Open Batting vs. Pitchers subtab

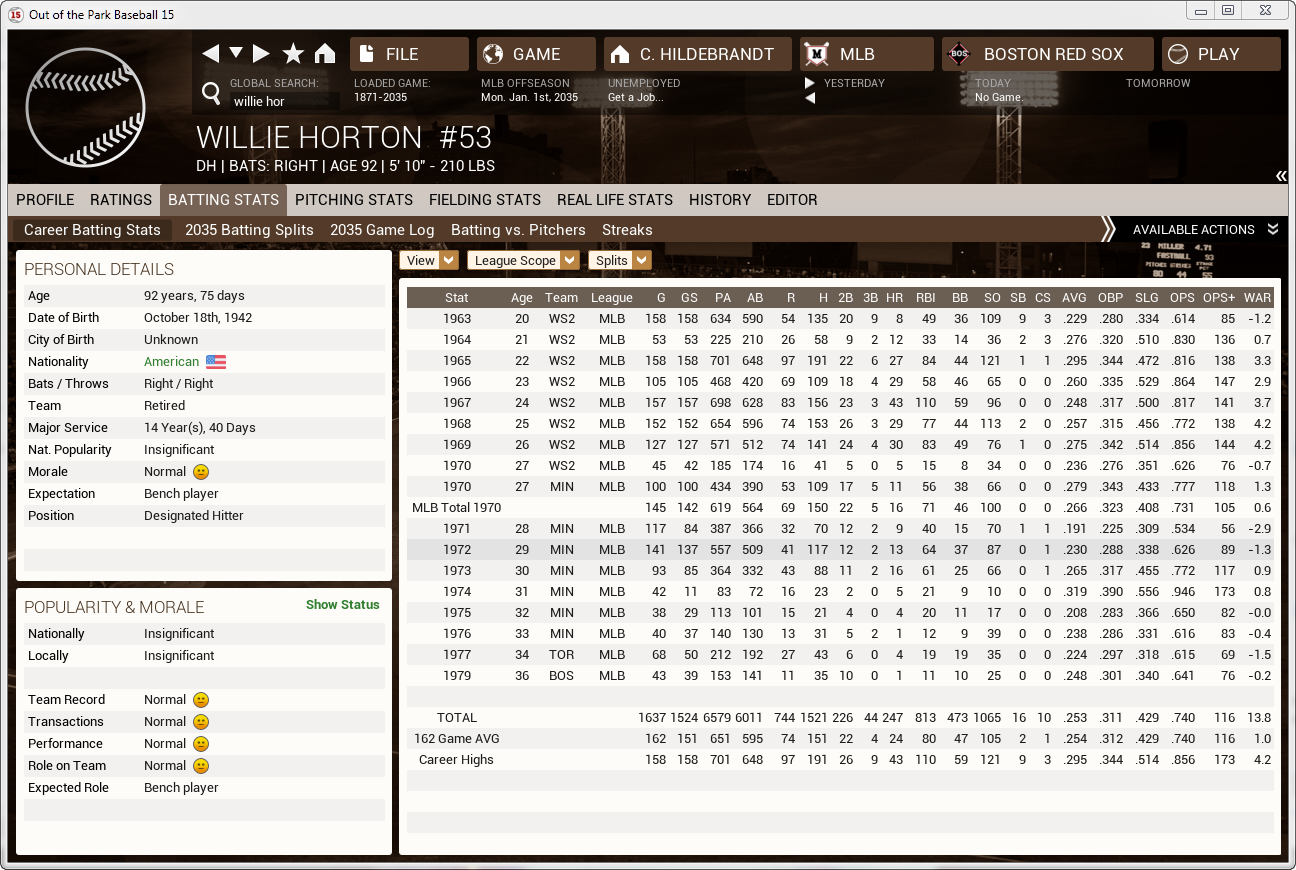point(518,230)
